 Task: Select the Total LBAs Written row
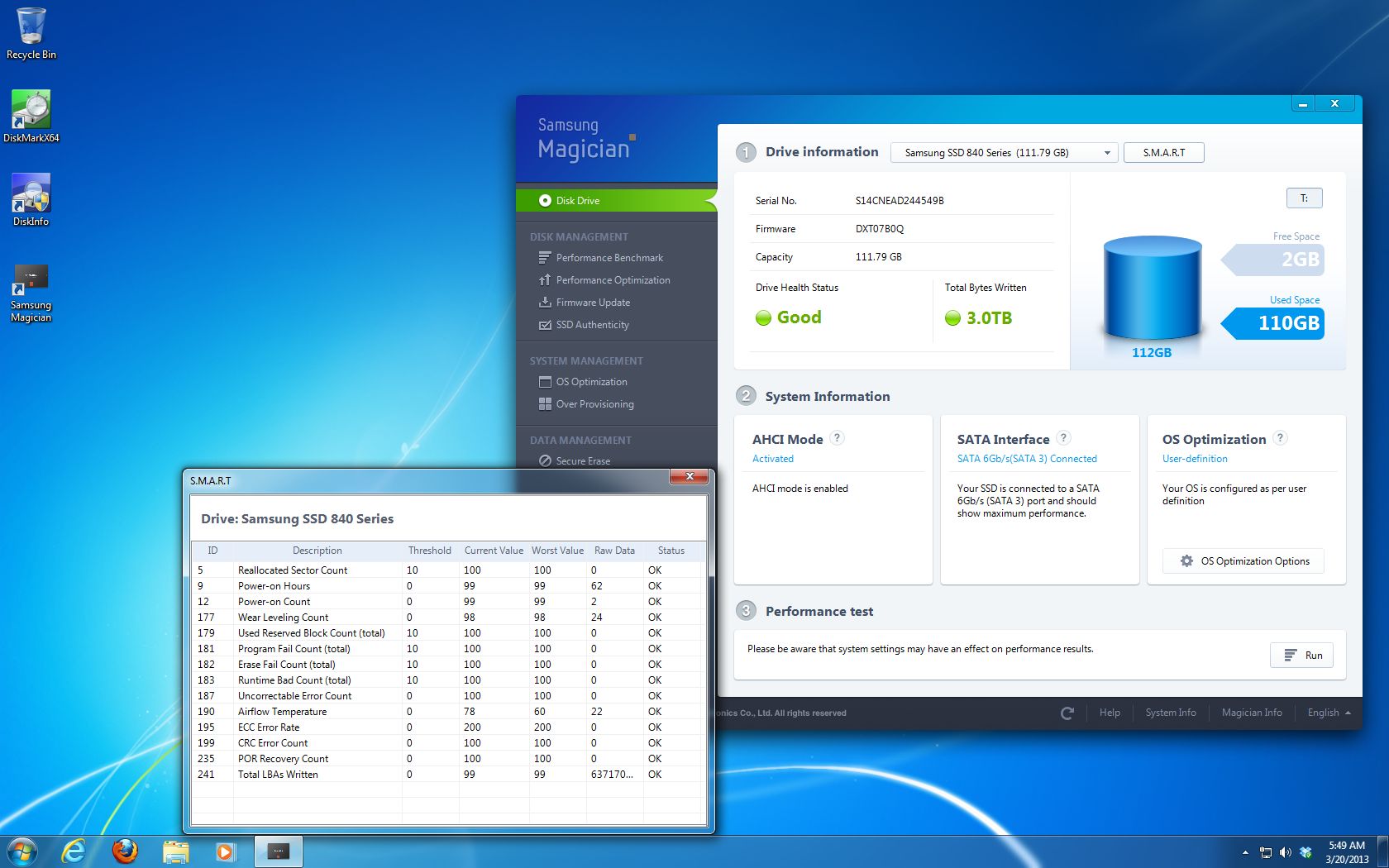click(x=447, y=775)
